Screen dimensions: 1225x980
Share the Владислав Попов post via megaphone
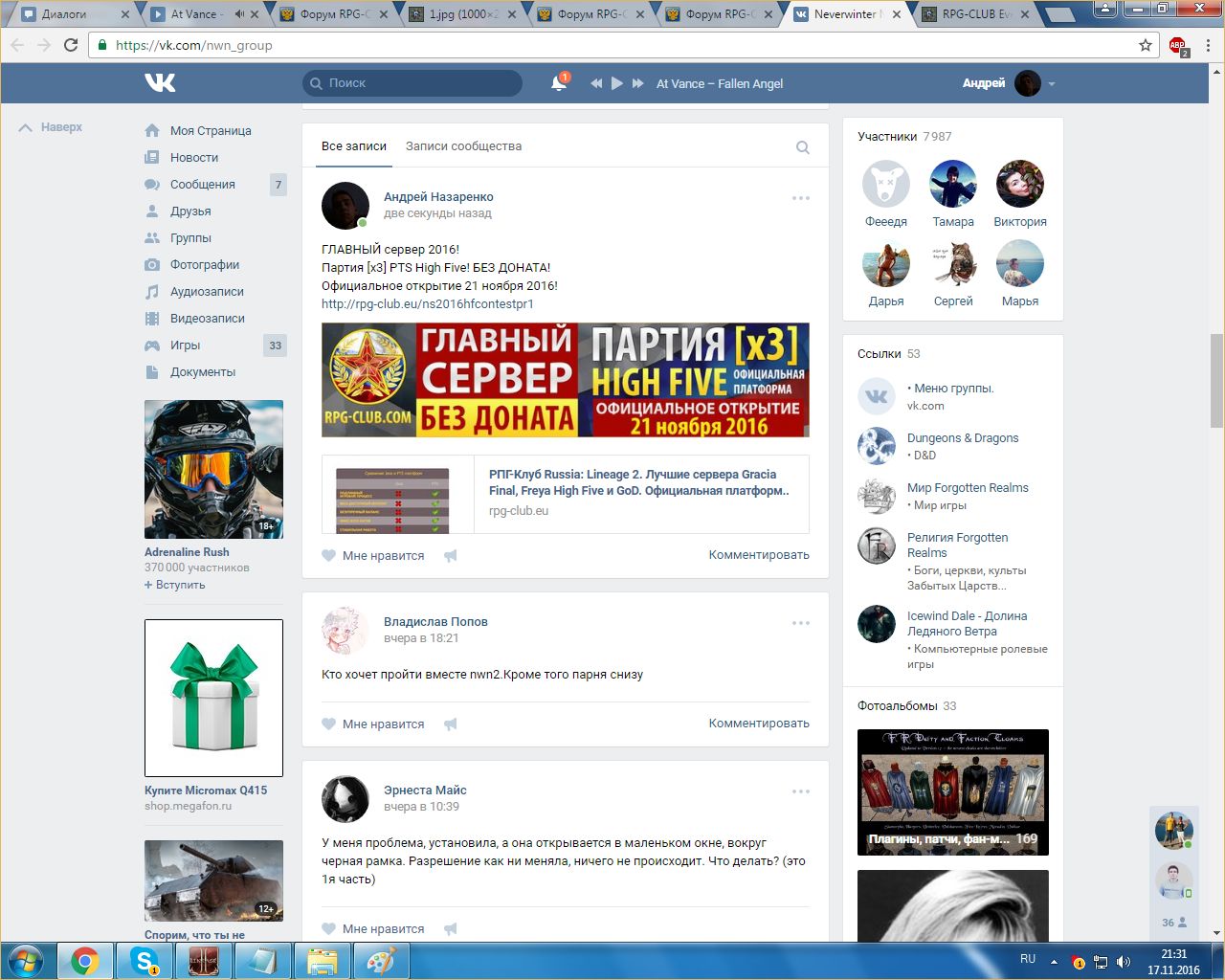tap(451, 724)
